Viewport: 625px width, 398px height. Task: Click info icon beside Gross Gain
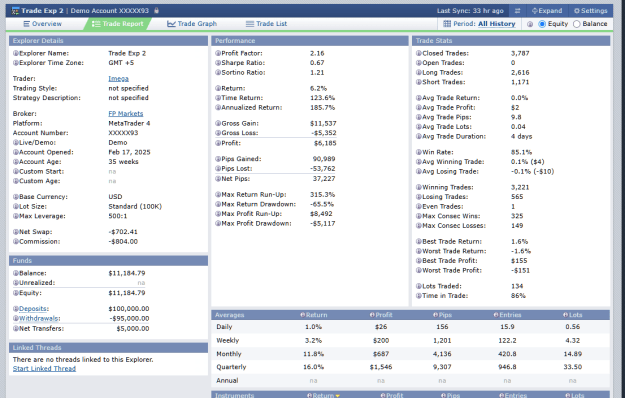pos(218,123)
